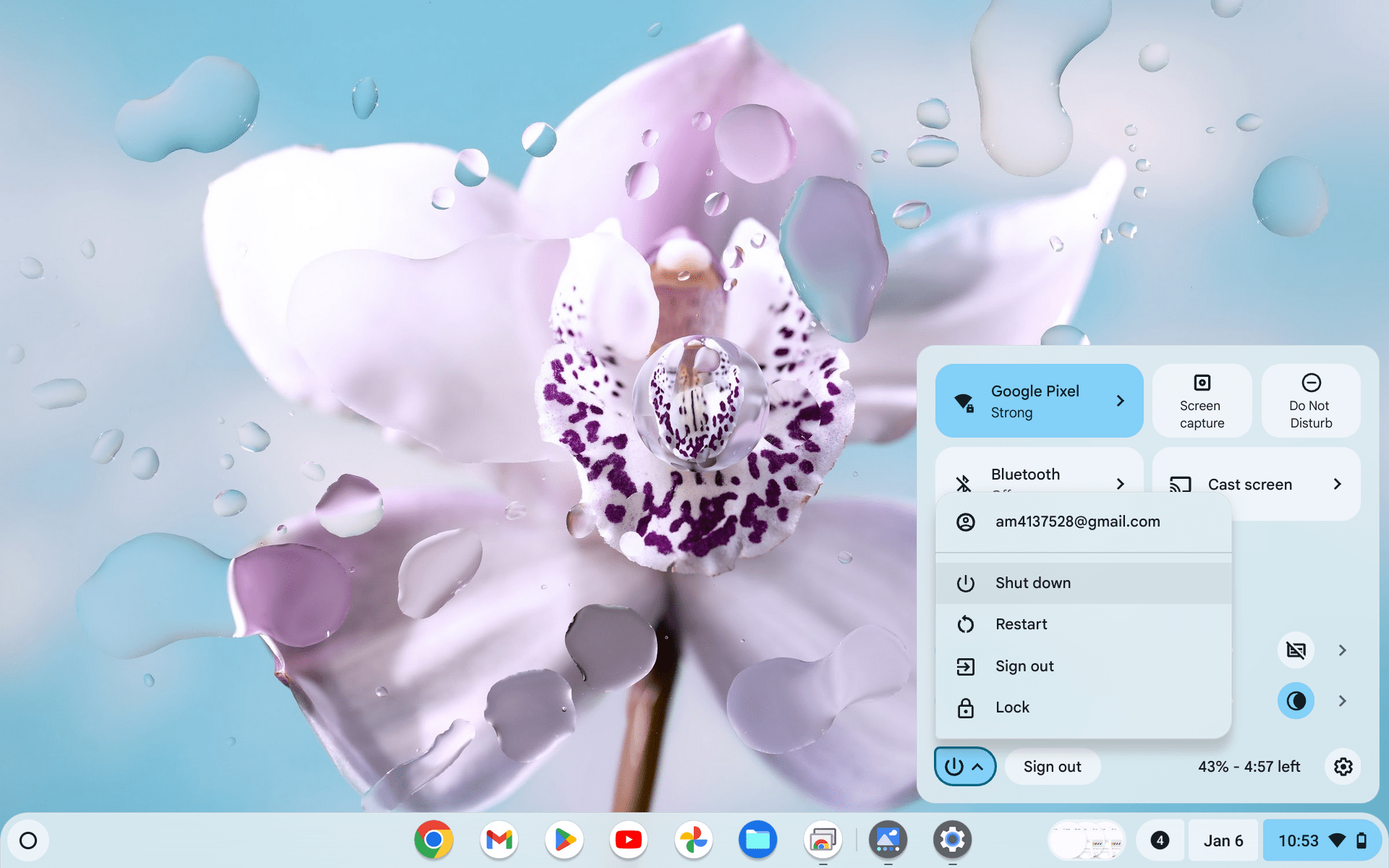Enable Live Caption

(1296, 650)
